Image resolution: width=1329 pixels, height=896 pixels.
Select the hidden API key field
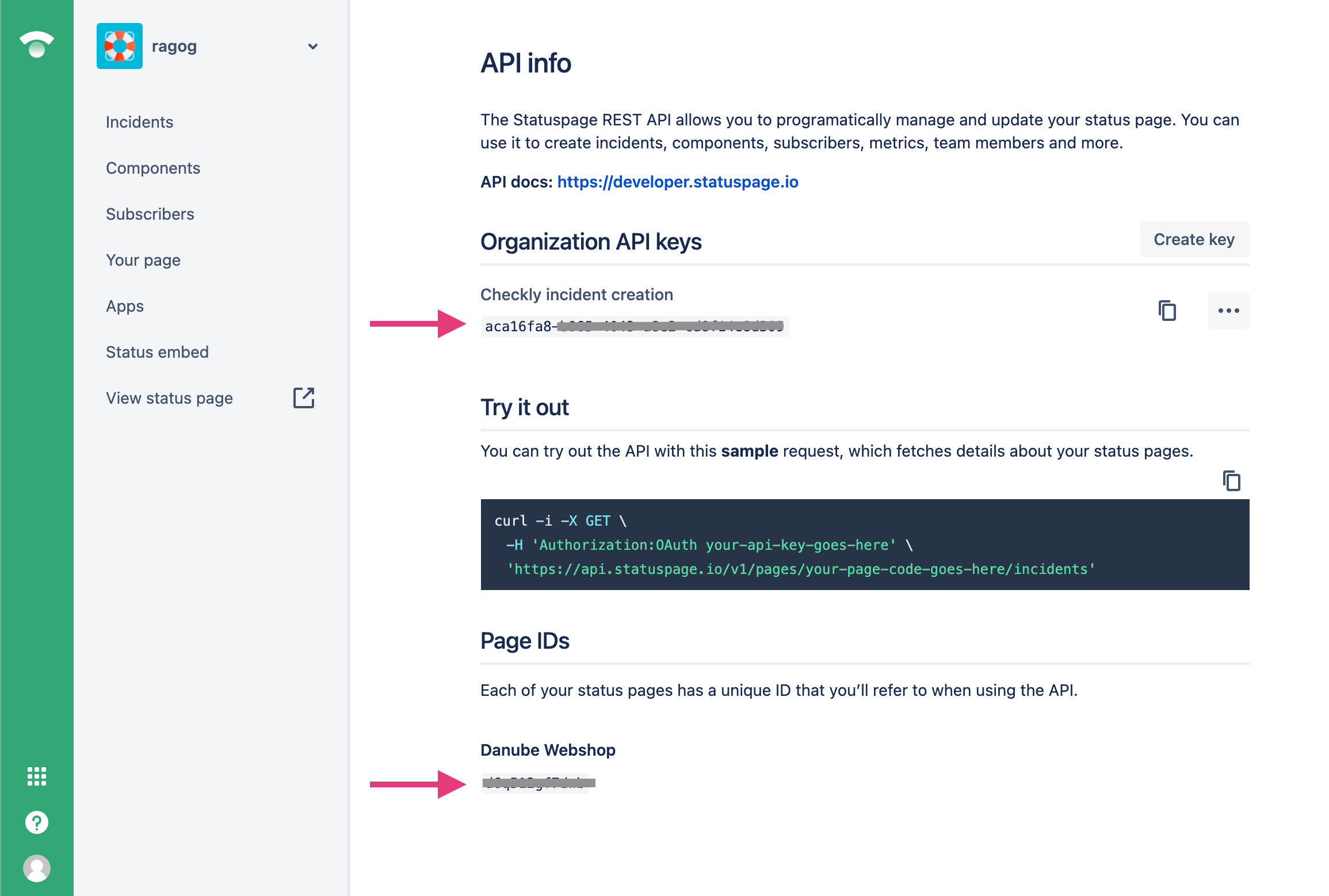point(633,326)
